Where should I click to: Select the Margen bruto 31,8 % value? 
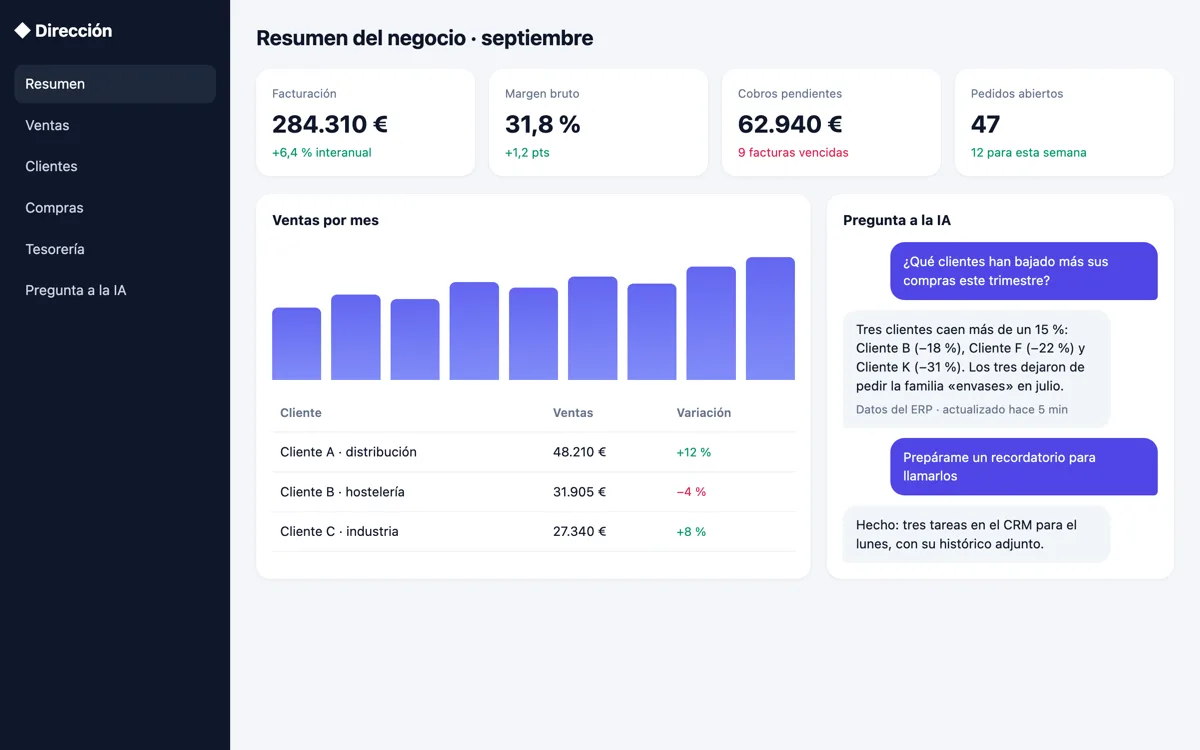tap(543, 124)
